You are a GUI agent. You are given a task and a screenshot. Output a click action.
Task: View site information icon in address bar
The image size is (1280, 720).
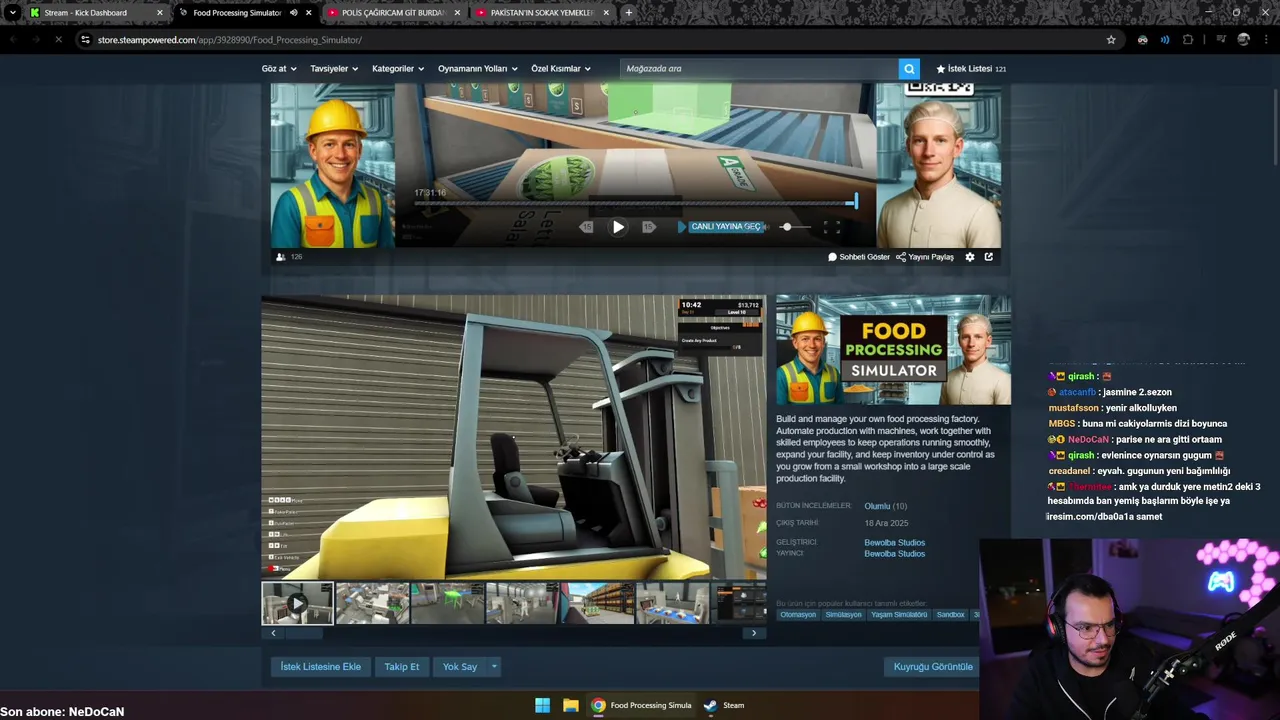[85, 40]
